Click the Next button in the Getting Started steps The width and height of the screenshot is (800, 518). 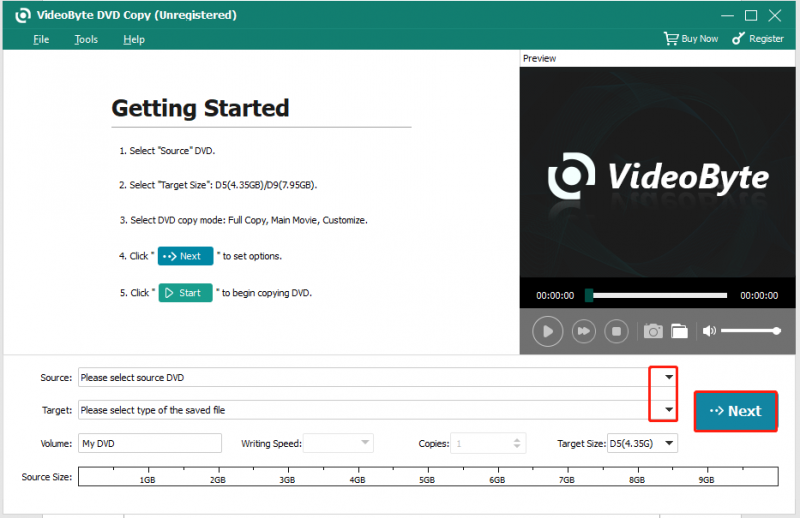185,256
